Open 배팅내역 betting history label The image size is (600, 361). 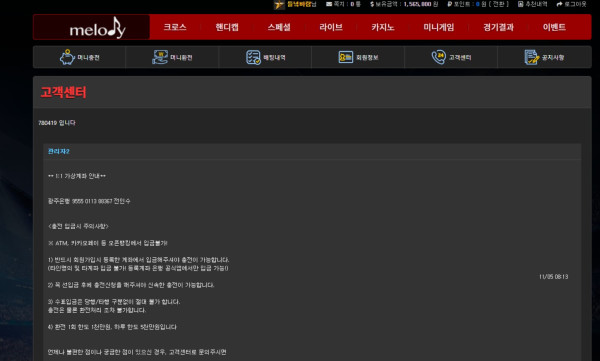[x=274, y=57]
